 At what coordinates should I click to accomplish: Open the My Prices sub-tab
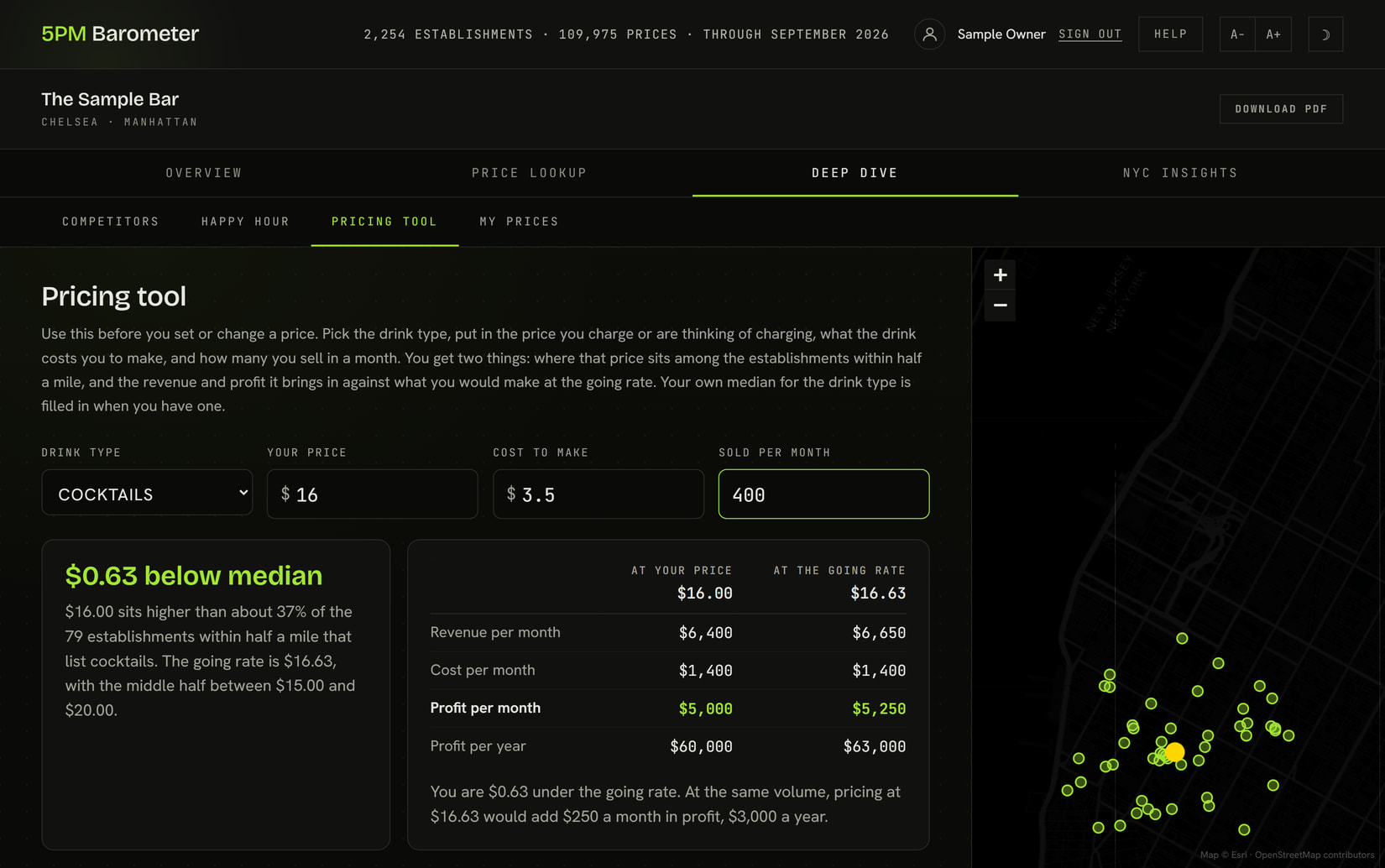(x=519, y=222)
